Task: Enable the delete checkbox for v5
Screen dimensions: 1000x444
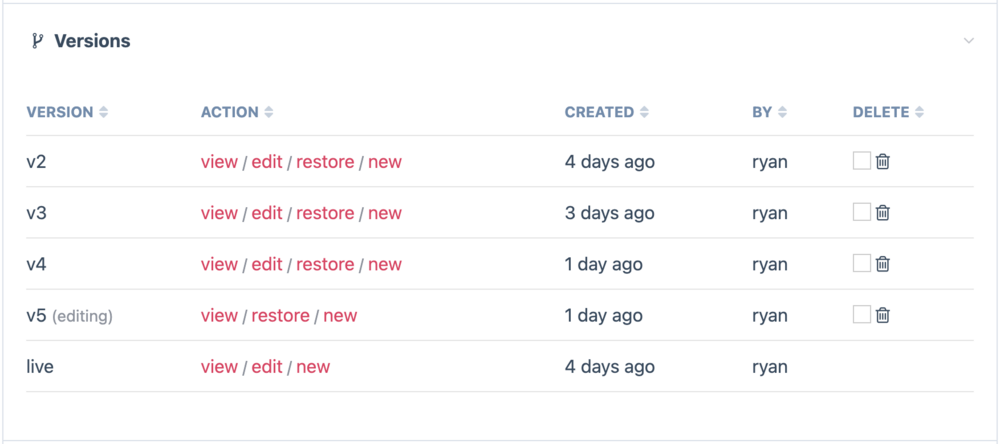Action: click(x=861, y=315)
